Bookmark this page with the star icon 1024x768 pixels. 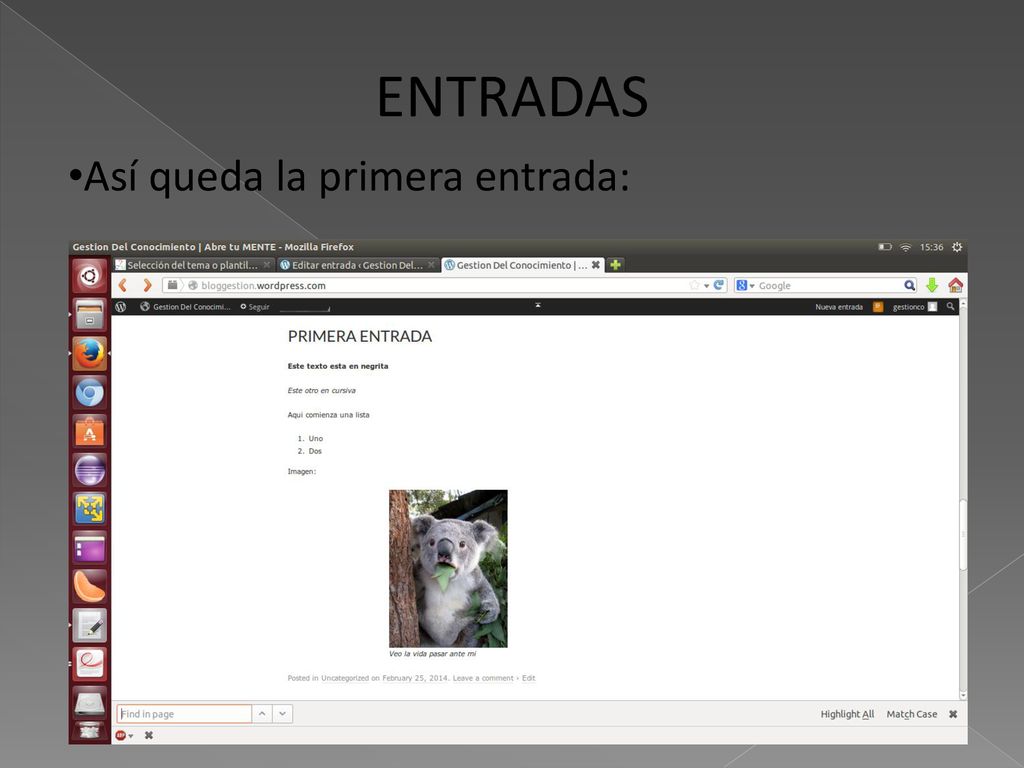[x=694, y=285]
